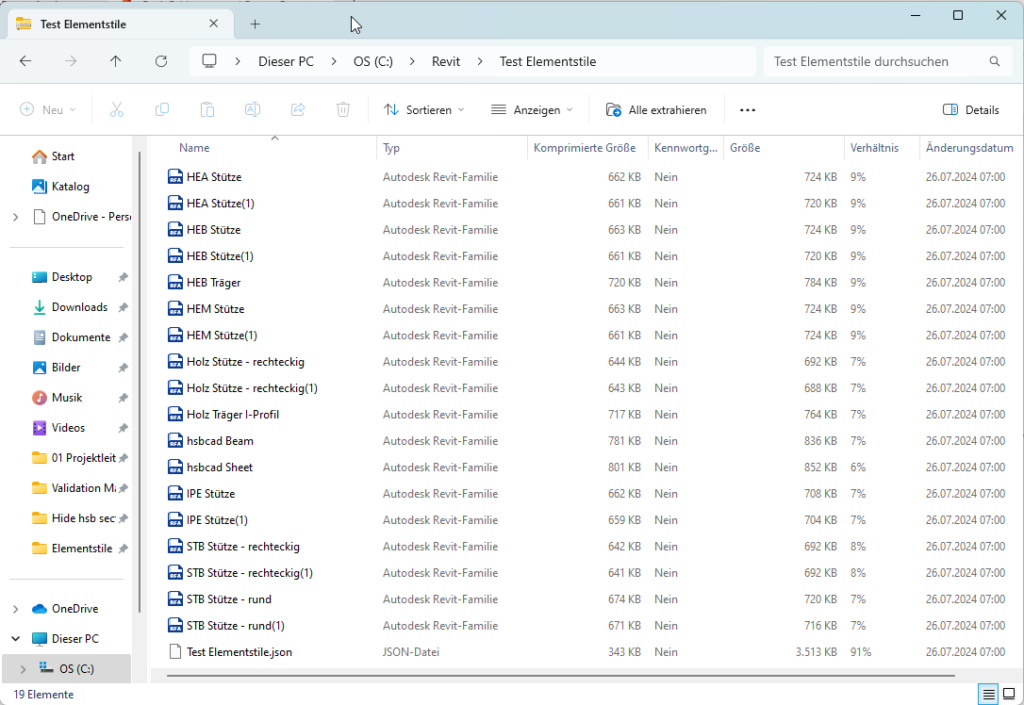The width and height of the screenshot is (1024, 705).
Task: Click the Test Elementstile.json file icon
Action: point(175,651)
